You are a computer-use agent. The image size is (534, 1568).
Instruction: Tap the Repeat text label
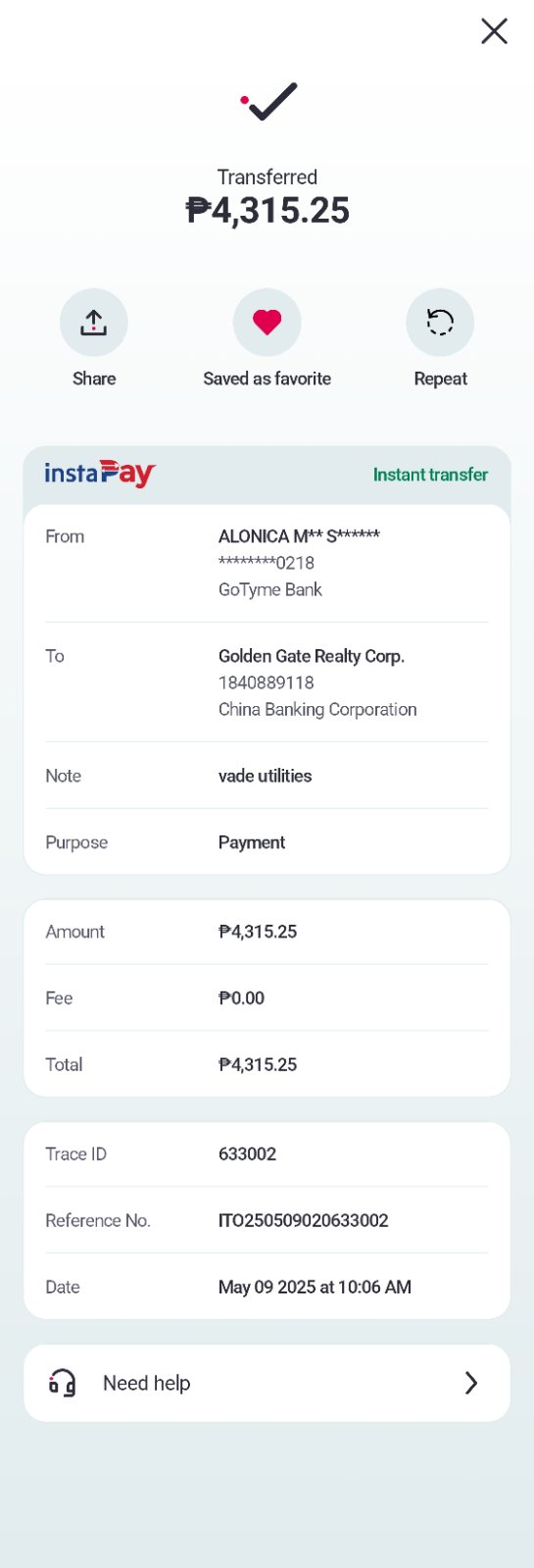(440, 379)
